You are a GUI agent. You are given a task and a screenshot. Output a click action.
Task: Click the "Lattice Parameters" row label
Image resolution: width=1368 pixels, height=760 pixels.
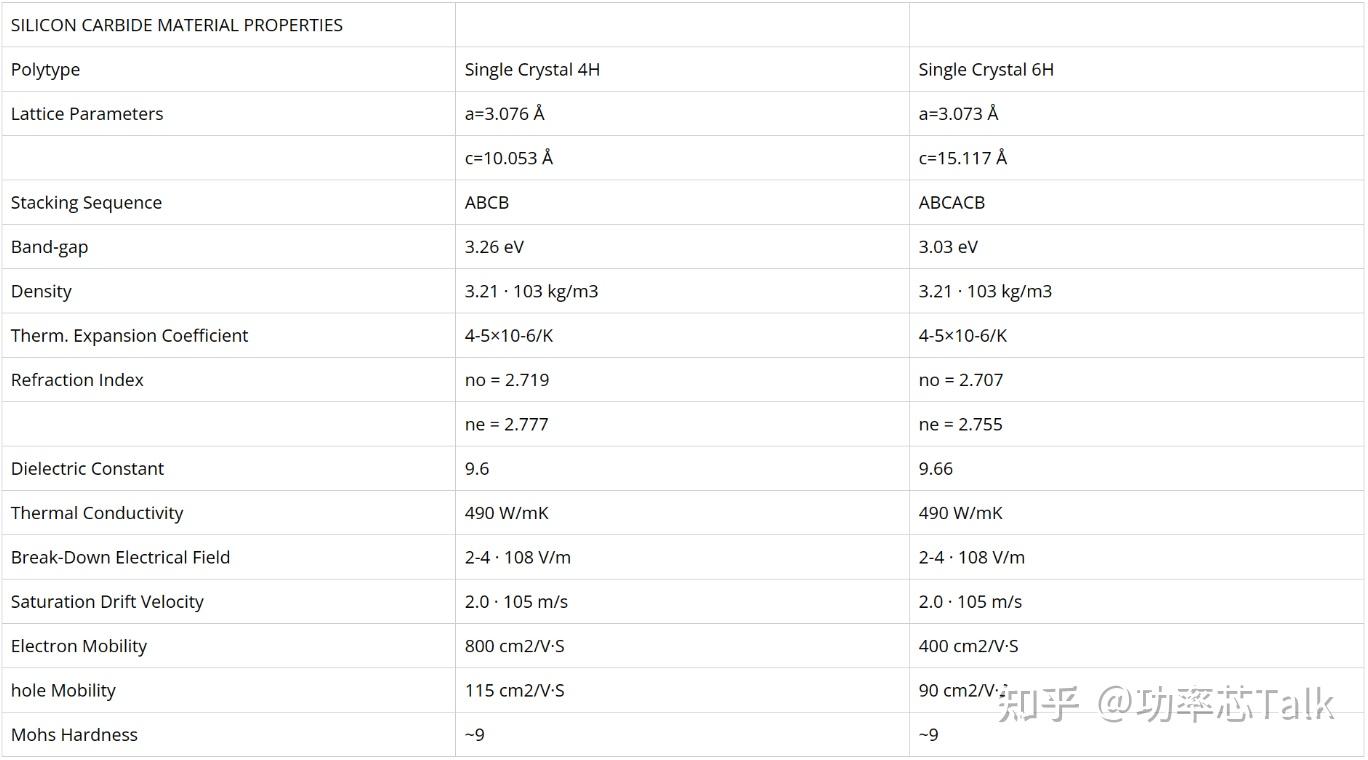click(x=87, y=113)
